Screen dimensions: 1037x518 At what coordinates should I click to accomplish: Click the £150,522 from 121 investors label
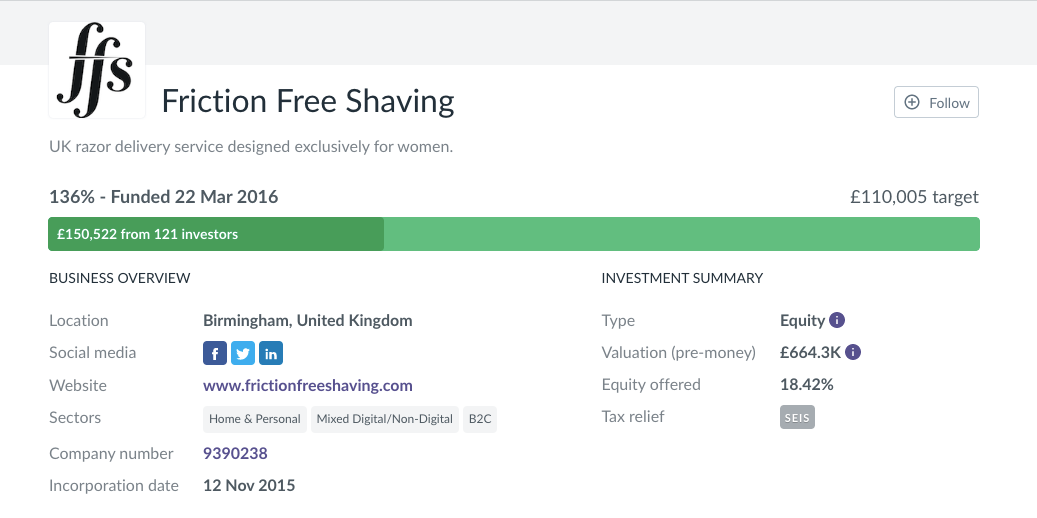click(x=147, y=234)
